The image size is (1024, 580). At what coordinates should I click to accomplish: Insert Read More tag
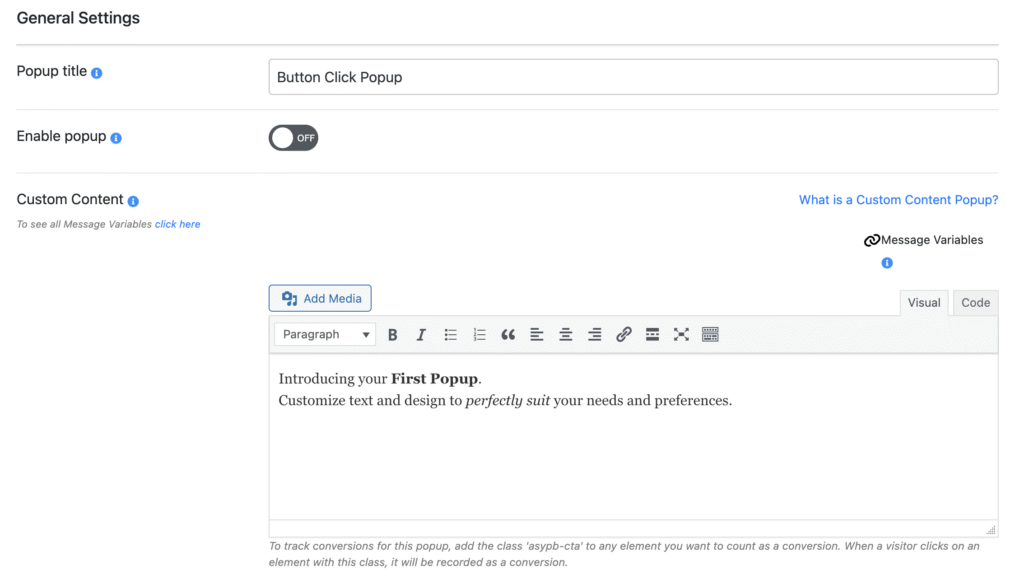(x=652, y=334)
